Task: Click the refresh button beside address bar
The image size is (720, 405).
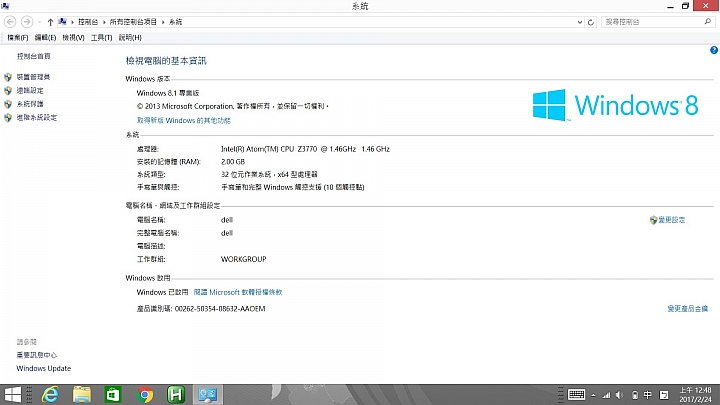Action: (x=591, y=22)
